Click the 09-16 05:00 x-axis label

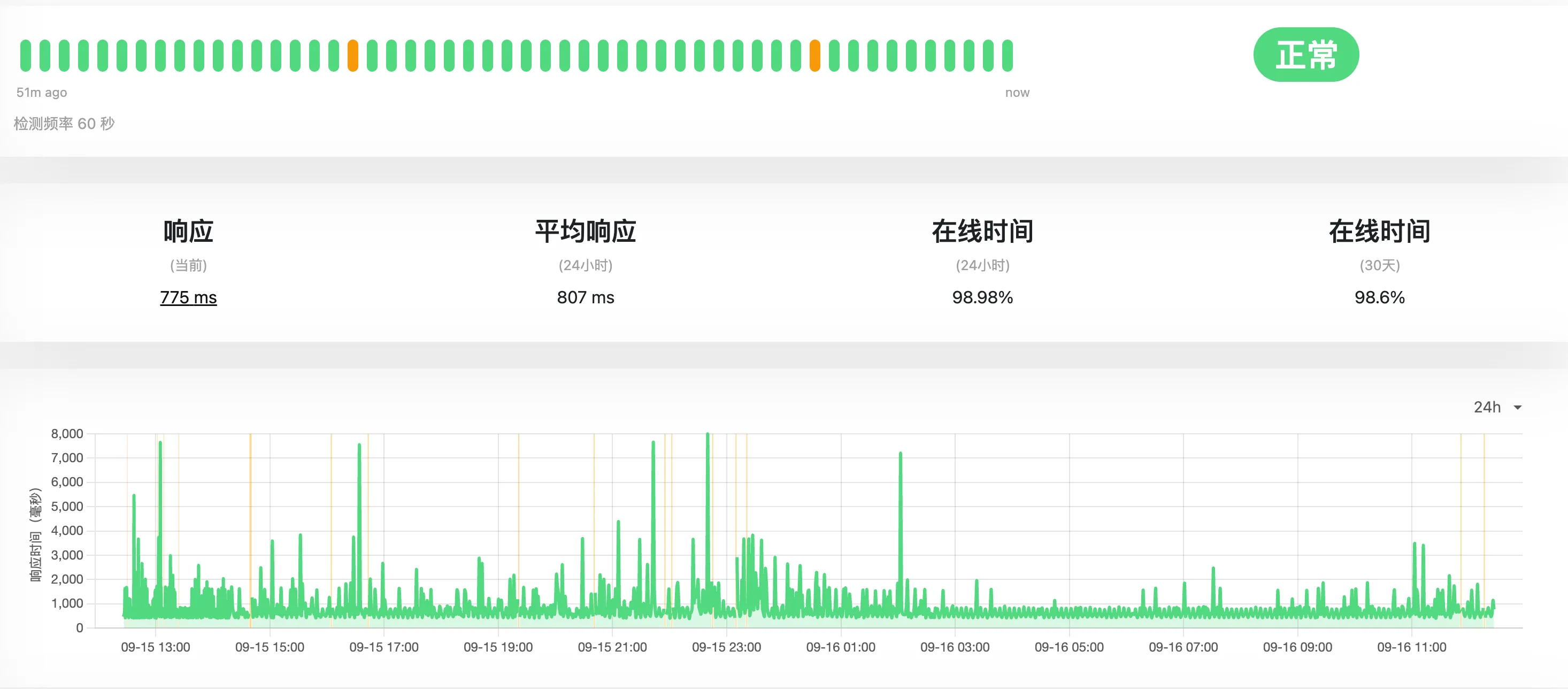[x=1069, y=647]
